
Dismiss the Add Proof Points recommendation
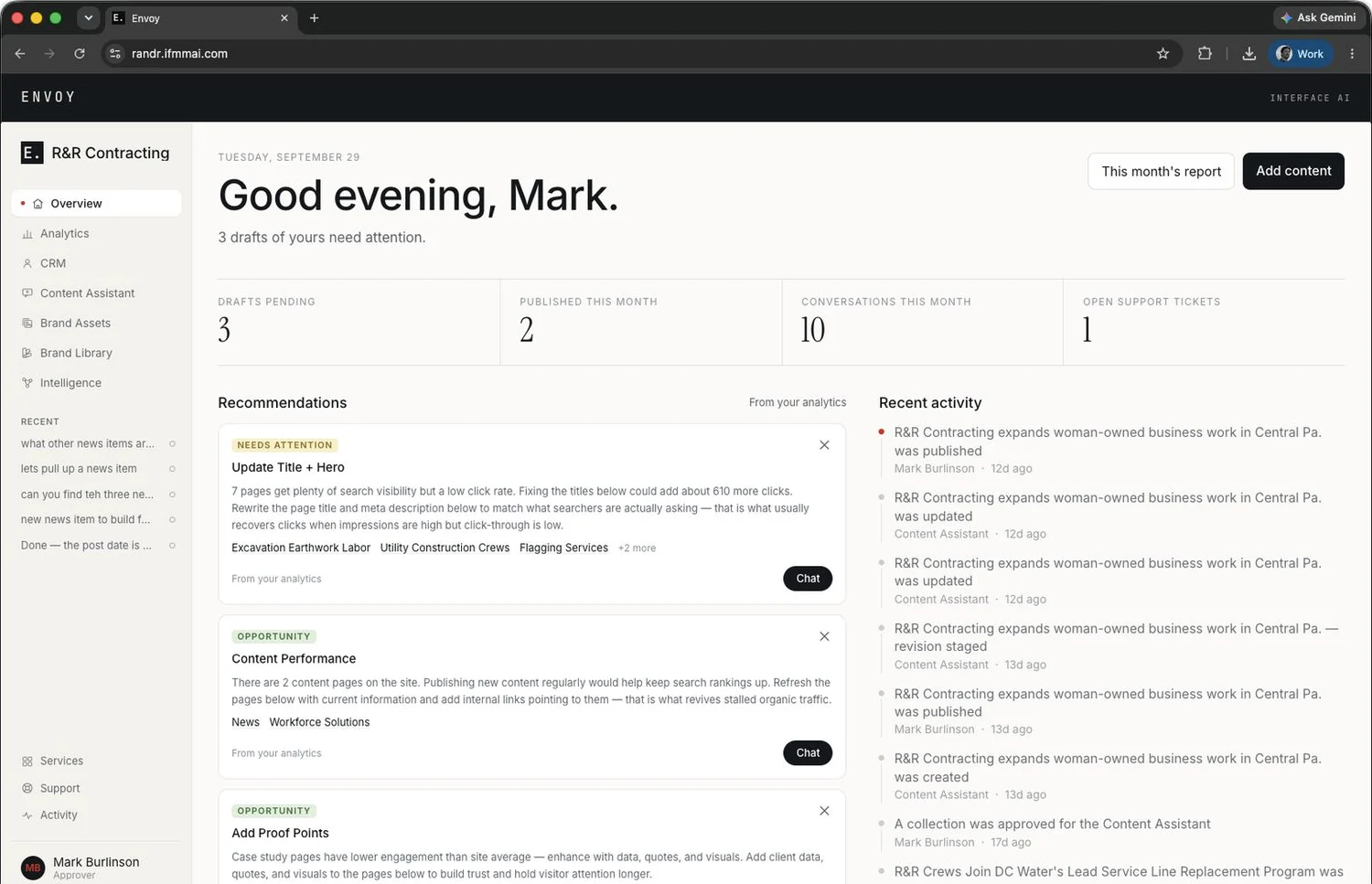coord(824,811)
